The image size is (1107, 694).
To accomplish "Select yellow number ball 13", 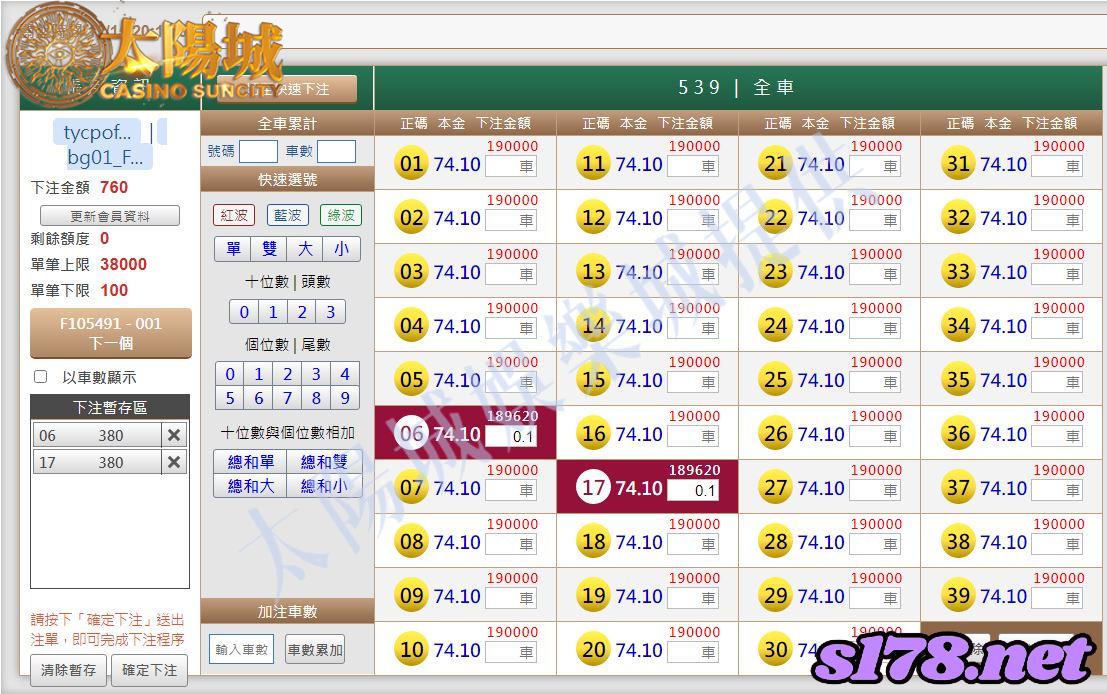I will 594,272.
